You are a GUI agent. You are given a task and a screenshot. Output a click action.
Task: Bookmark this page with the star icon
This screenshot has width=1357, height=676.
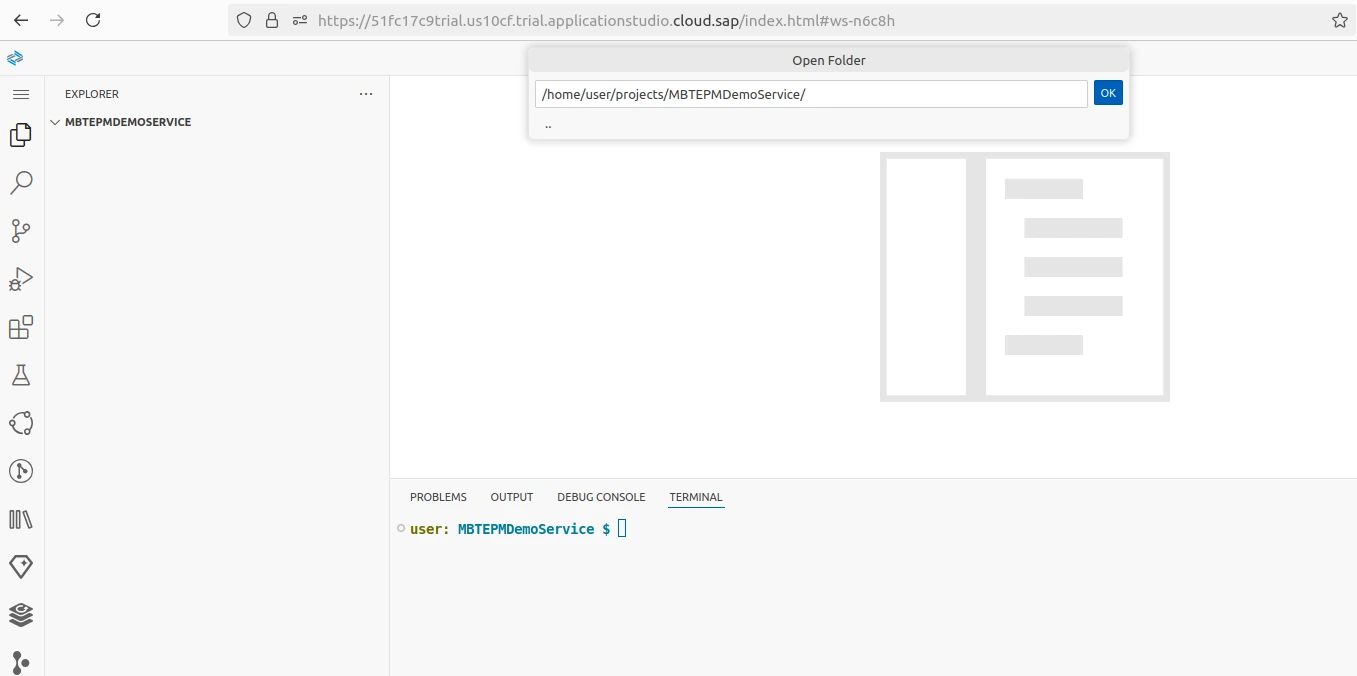point(1340,20)
